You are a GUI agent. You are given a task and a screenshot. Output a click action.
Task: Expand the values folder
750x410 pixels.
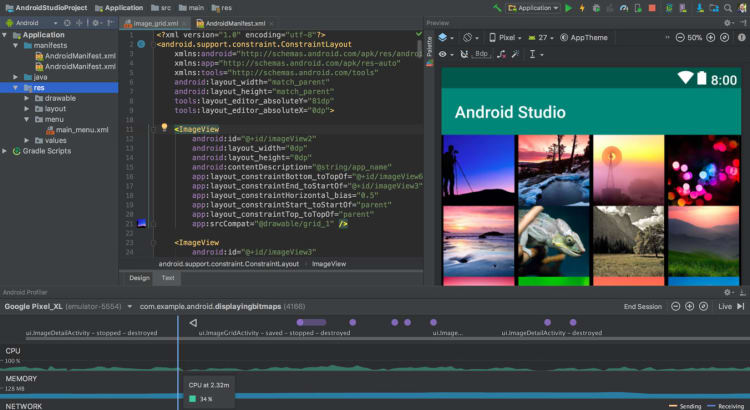27,140
